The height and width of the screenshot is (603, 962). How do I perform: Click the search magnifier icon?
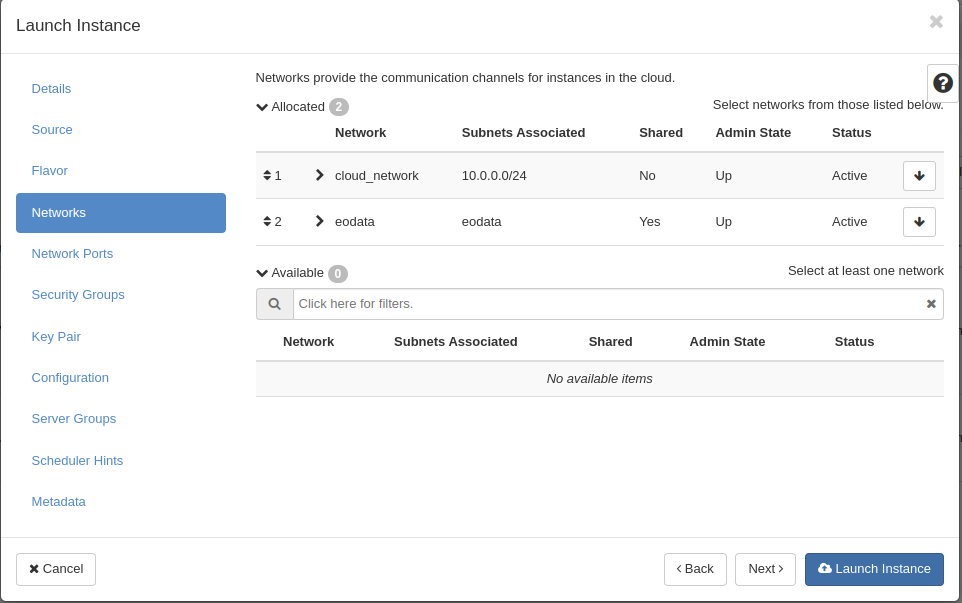275,304
